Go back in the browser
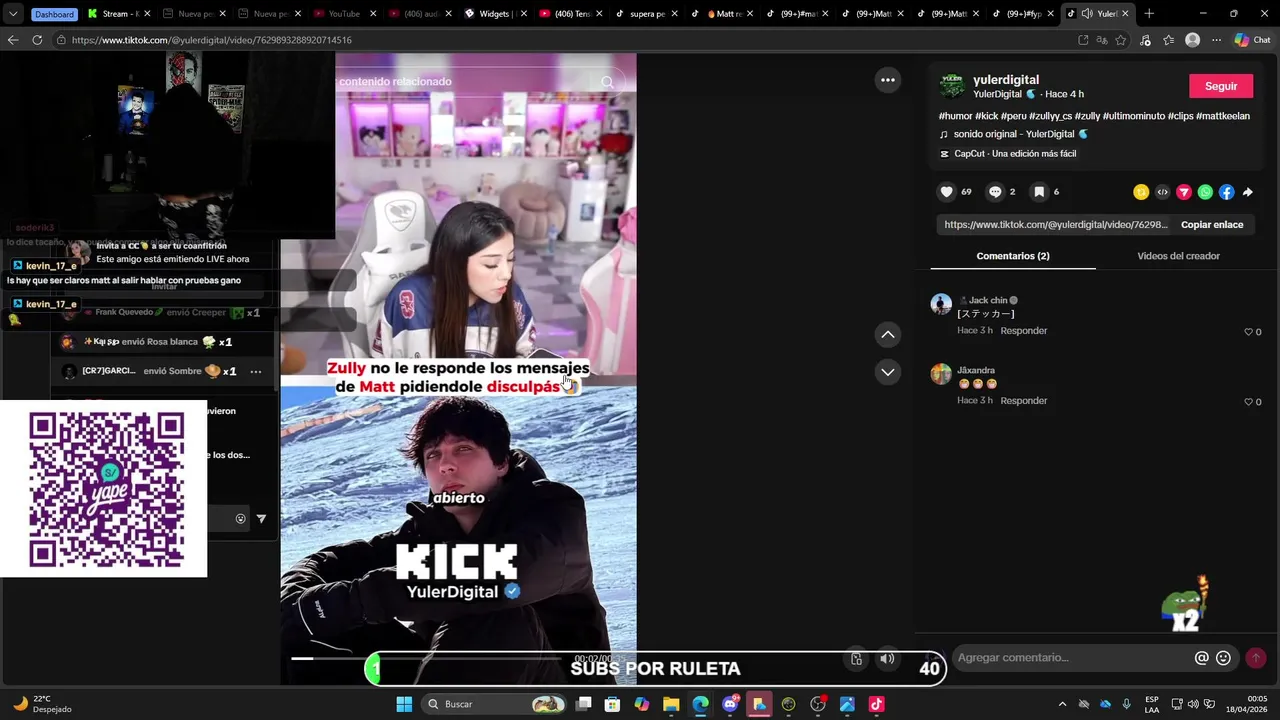Image resolution: width=1280 pixels, height=720 pixels. click(x=13, y=40)
